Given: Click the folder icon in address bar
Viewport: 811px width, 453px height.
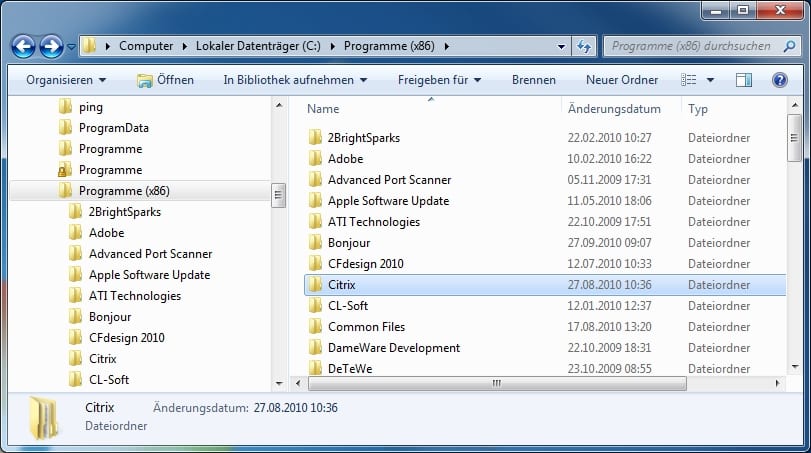Looking at the screenshot, I should pos(89,46).
